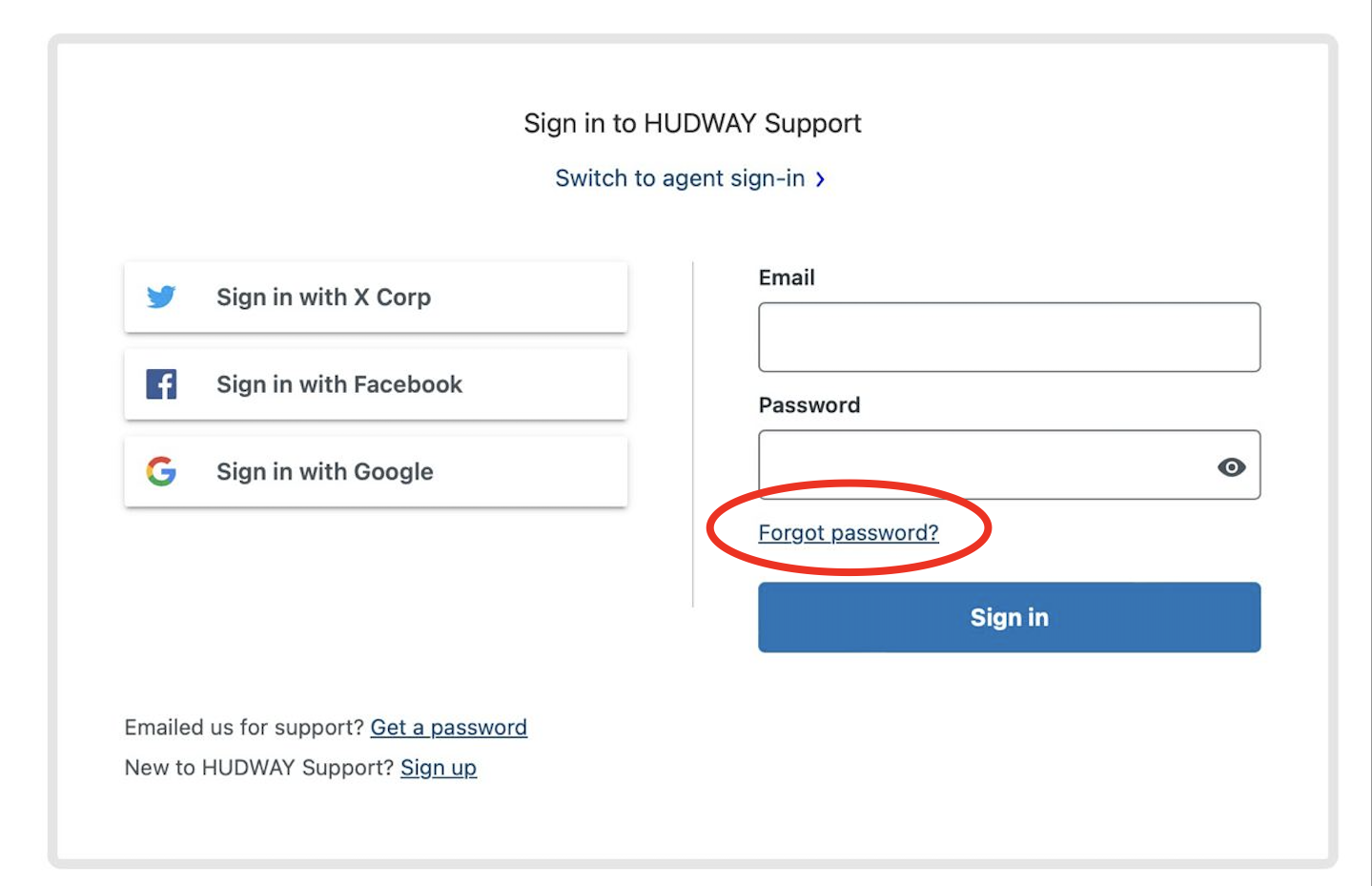Image resolution: width=1372 pixels, height=886 pixels.
Task: Click the New to HUDWAY Support? text
Action: point(259,768)
